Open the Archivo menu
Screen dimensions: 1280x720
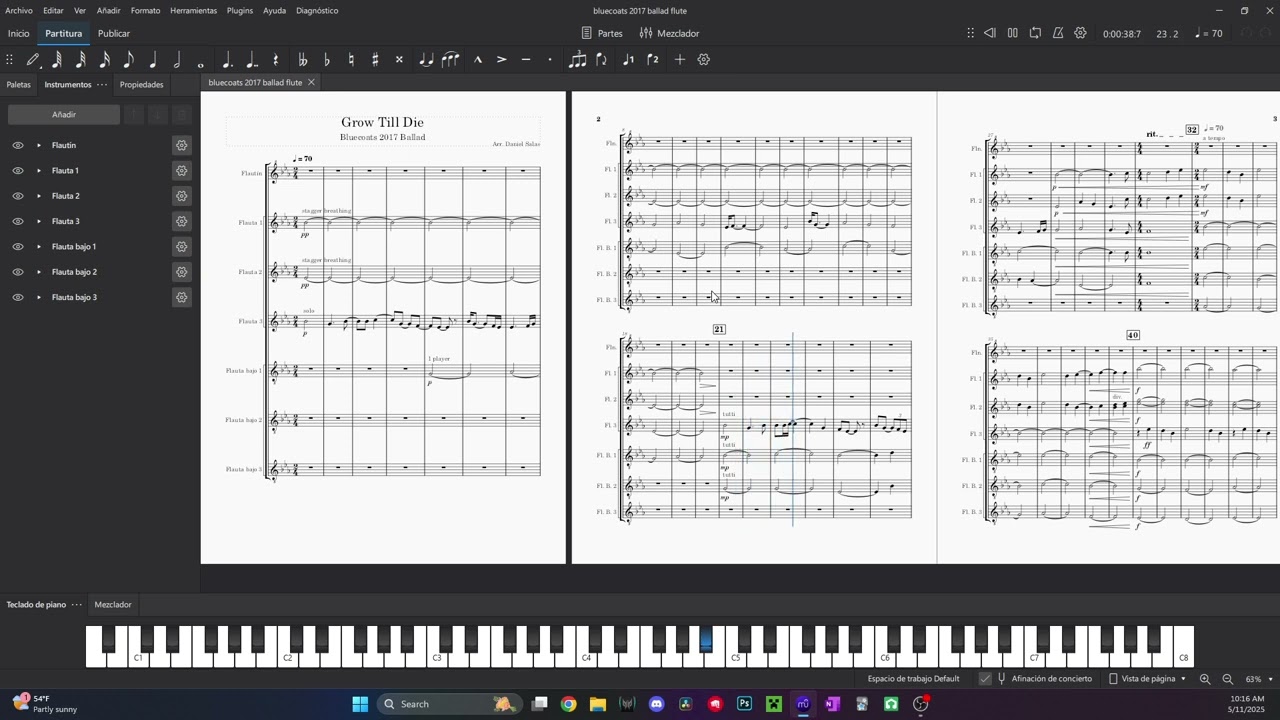coord(19,10)
